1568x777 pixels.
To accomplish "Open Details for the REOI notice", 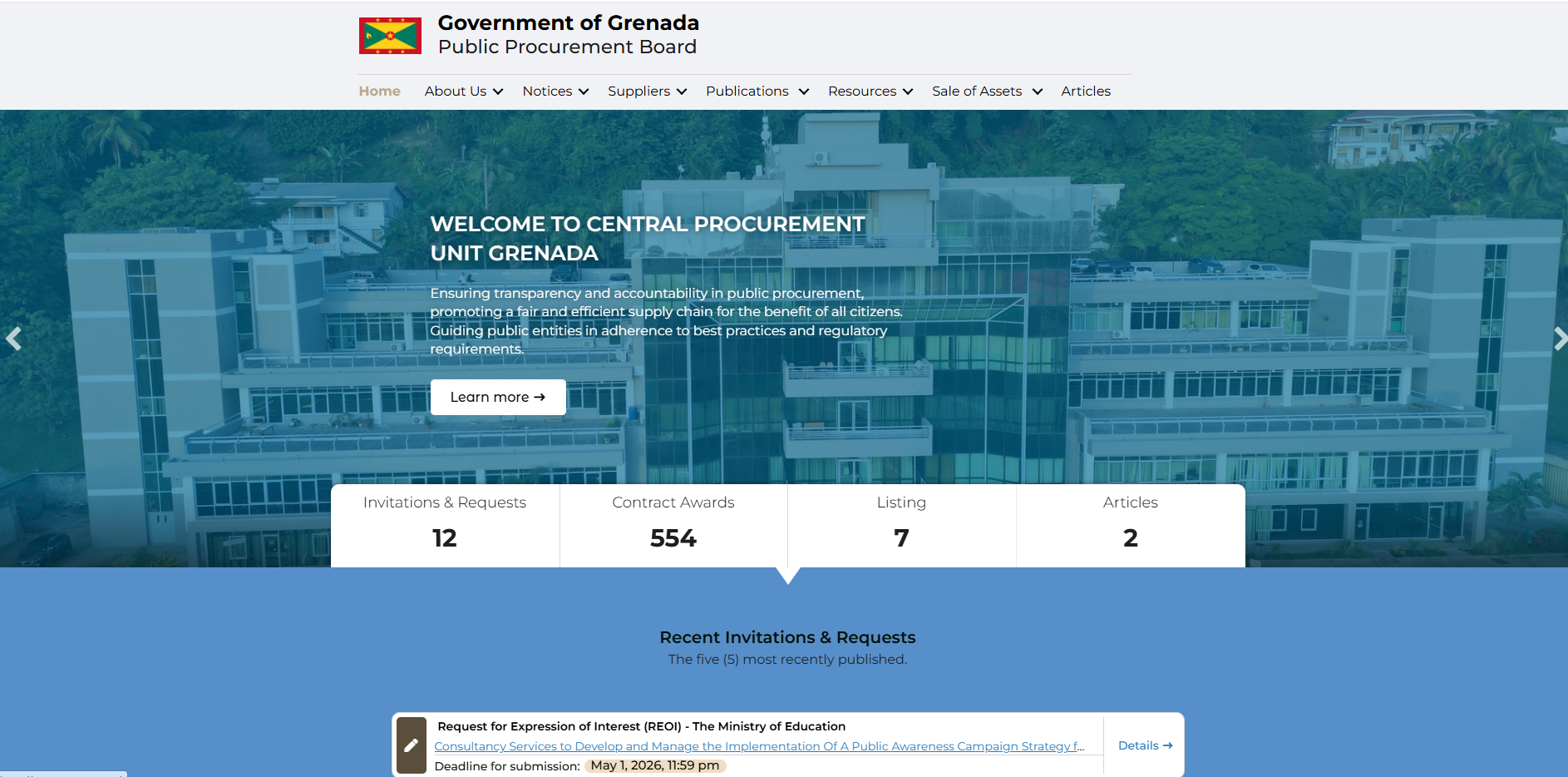I will coord(1144,745).
